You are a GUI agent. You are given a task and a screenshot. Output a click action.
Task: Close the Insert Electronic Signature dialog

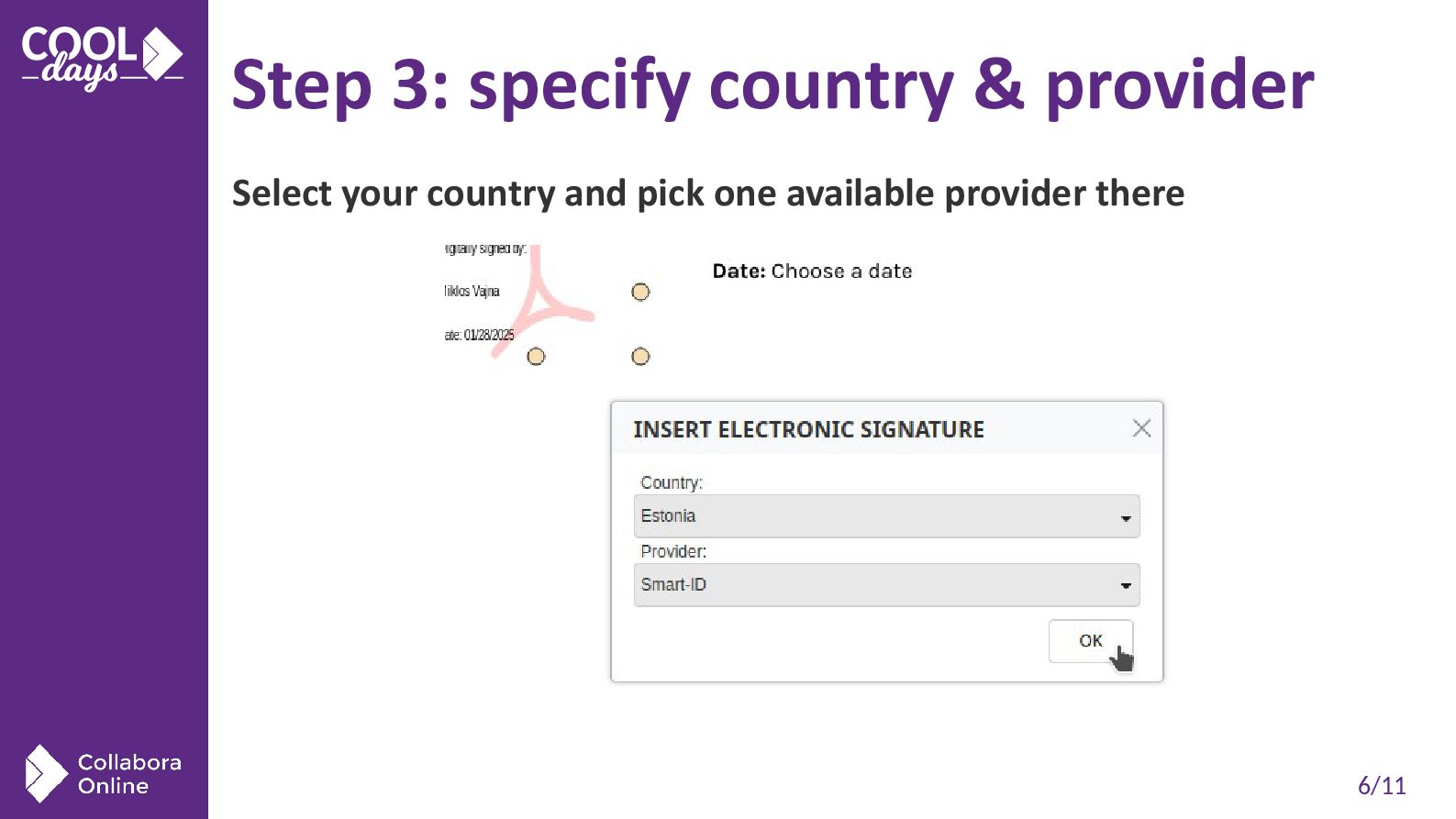(x=1141, y=428)
